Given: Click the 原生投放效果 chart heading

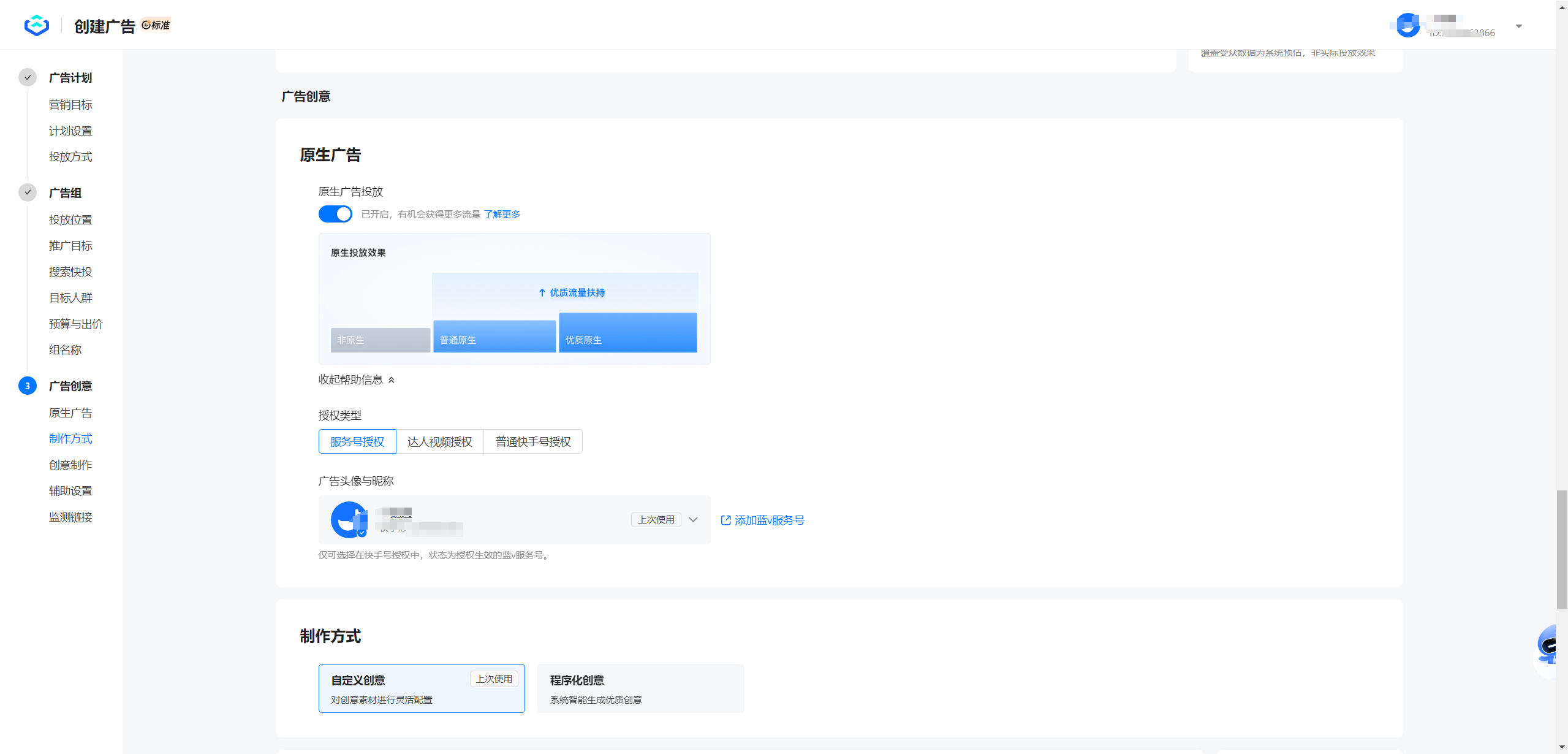Looking at the screenshot, I should [x=358, y=253].
